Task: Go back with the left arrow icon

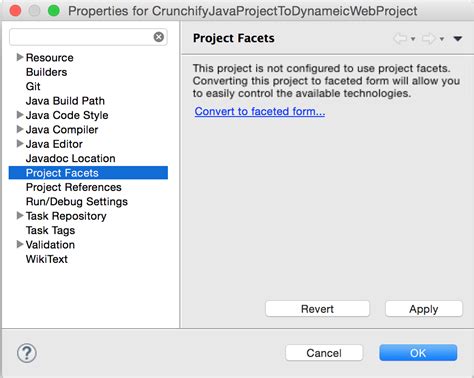Action: pos(400,39)
